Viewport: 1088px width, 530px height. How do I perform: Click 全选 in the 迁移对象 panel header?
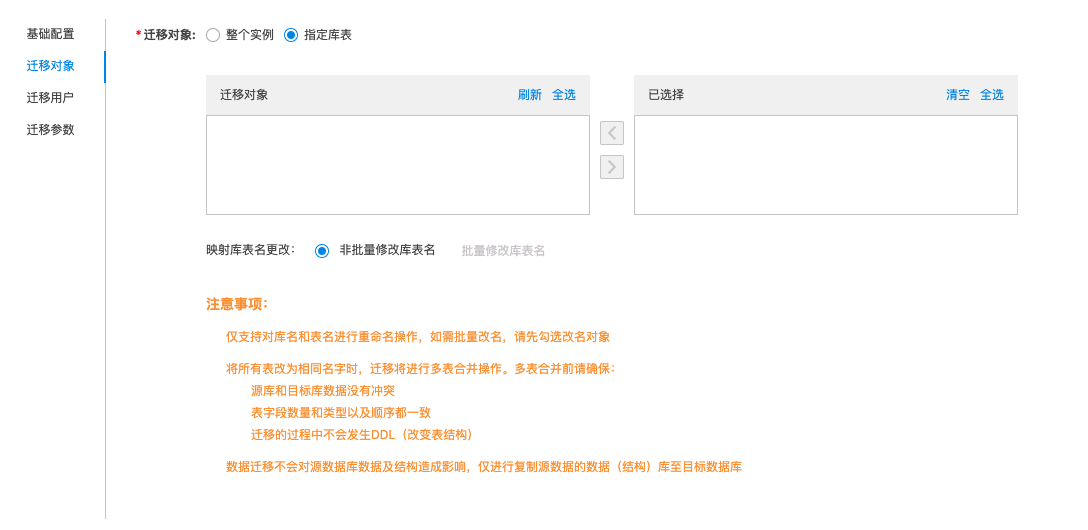click(564, 95)
